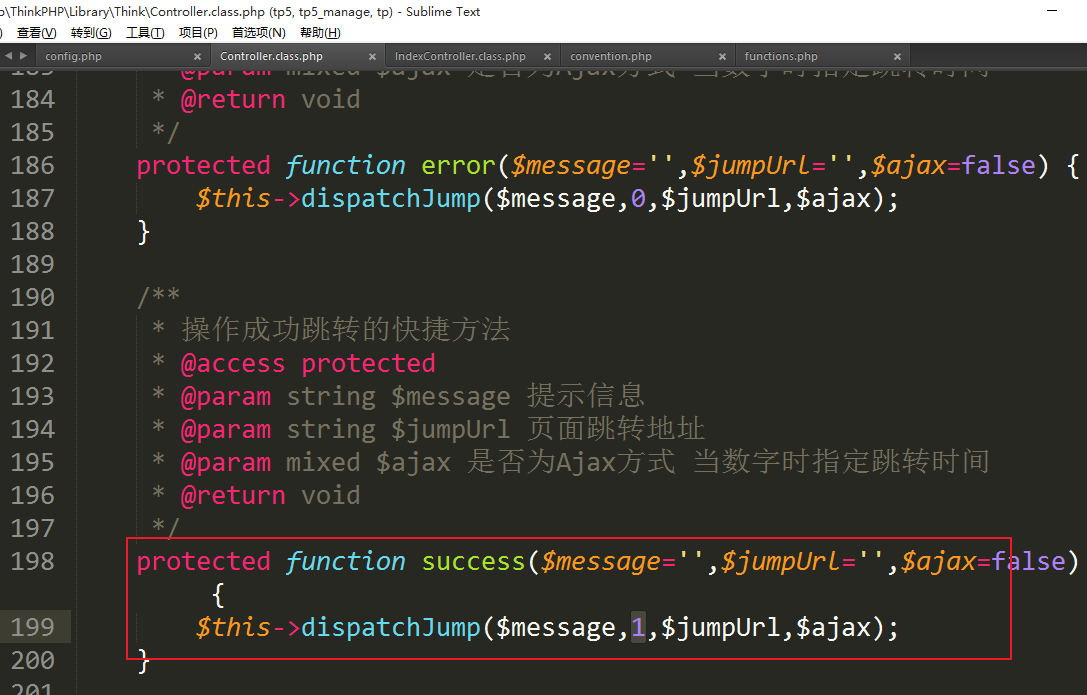The image size is (1087, 695).
Task: Close the config.php tab
Action: click(x=198, y=57)
